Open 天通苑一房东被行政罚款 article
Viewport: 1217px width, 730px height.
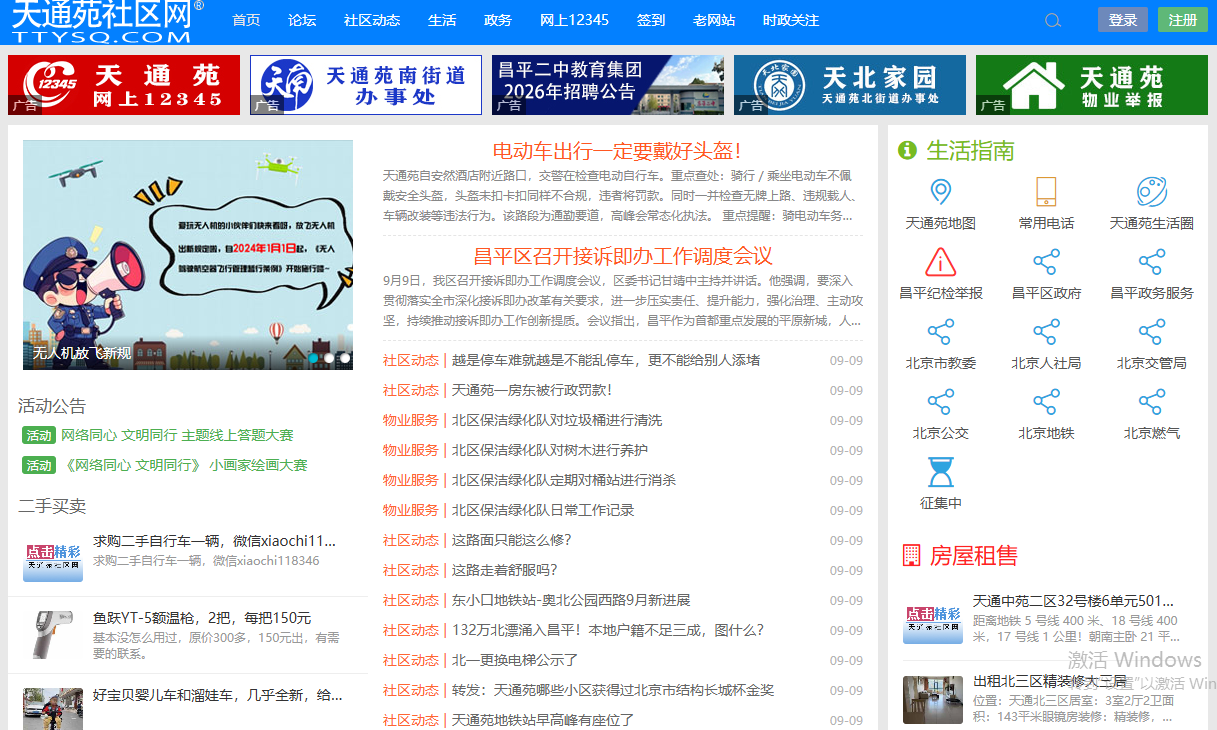pos(532,390)
